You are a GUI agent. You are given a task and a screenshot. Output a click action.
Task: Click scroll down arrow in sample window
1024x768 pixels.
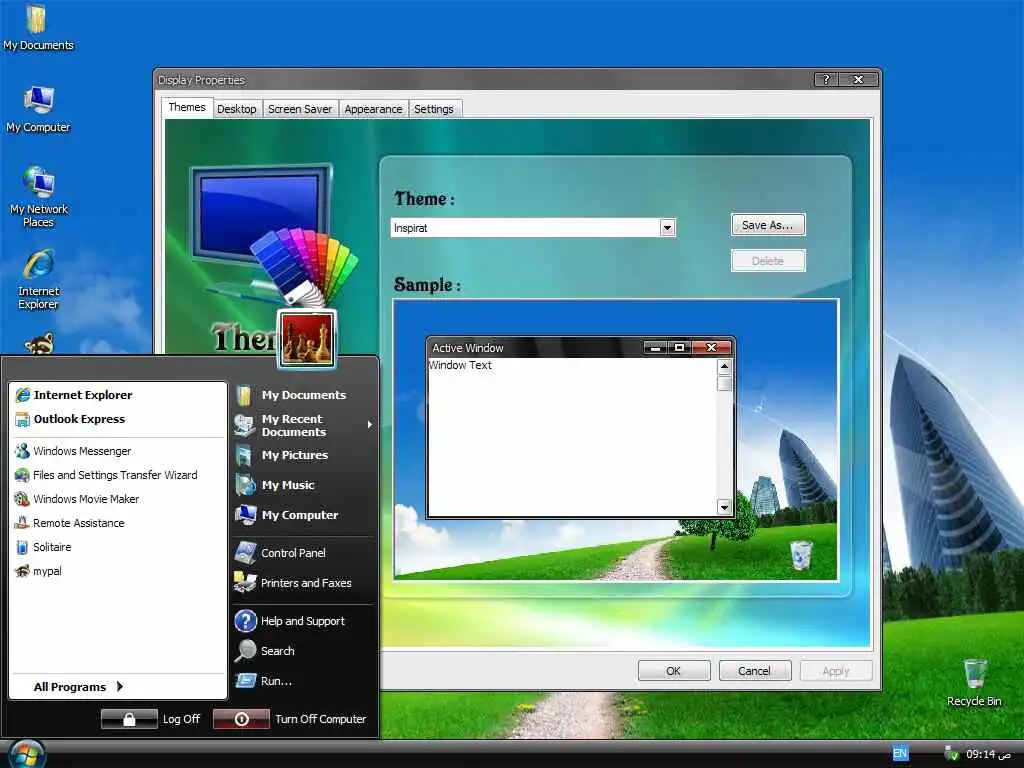[724, 507]
